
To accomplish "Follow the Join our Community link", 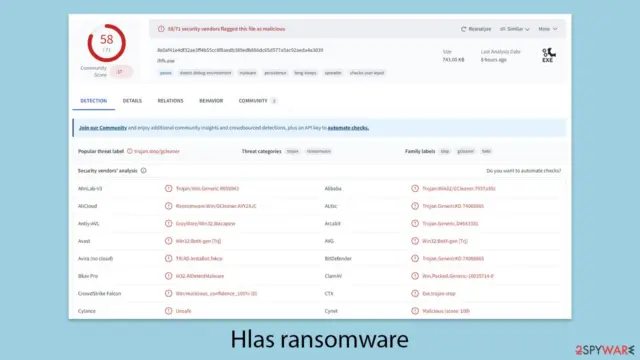I will pyautogui.click(x=103, y=128).
